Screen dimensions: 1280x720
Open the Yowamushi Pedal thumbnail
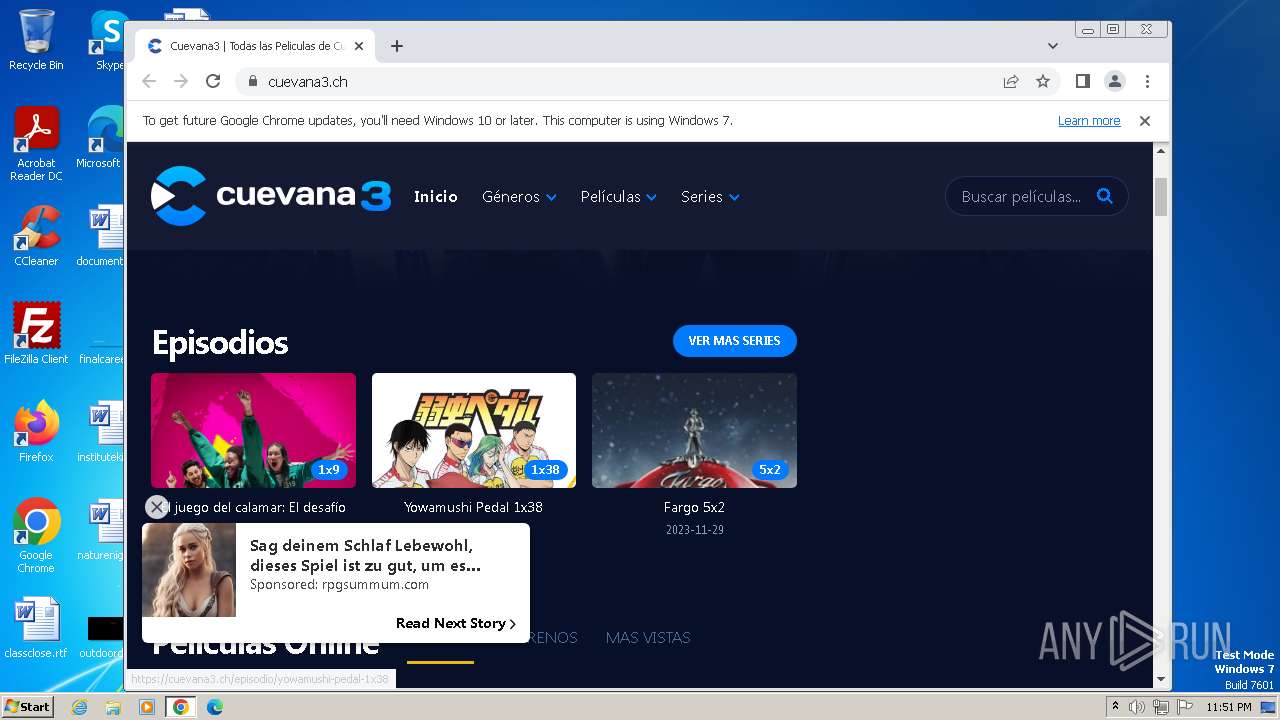click(474, 430)
